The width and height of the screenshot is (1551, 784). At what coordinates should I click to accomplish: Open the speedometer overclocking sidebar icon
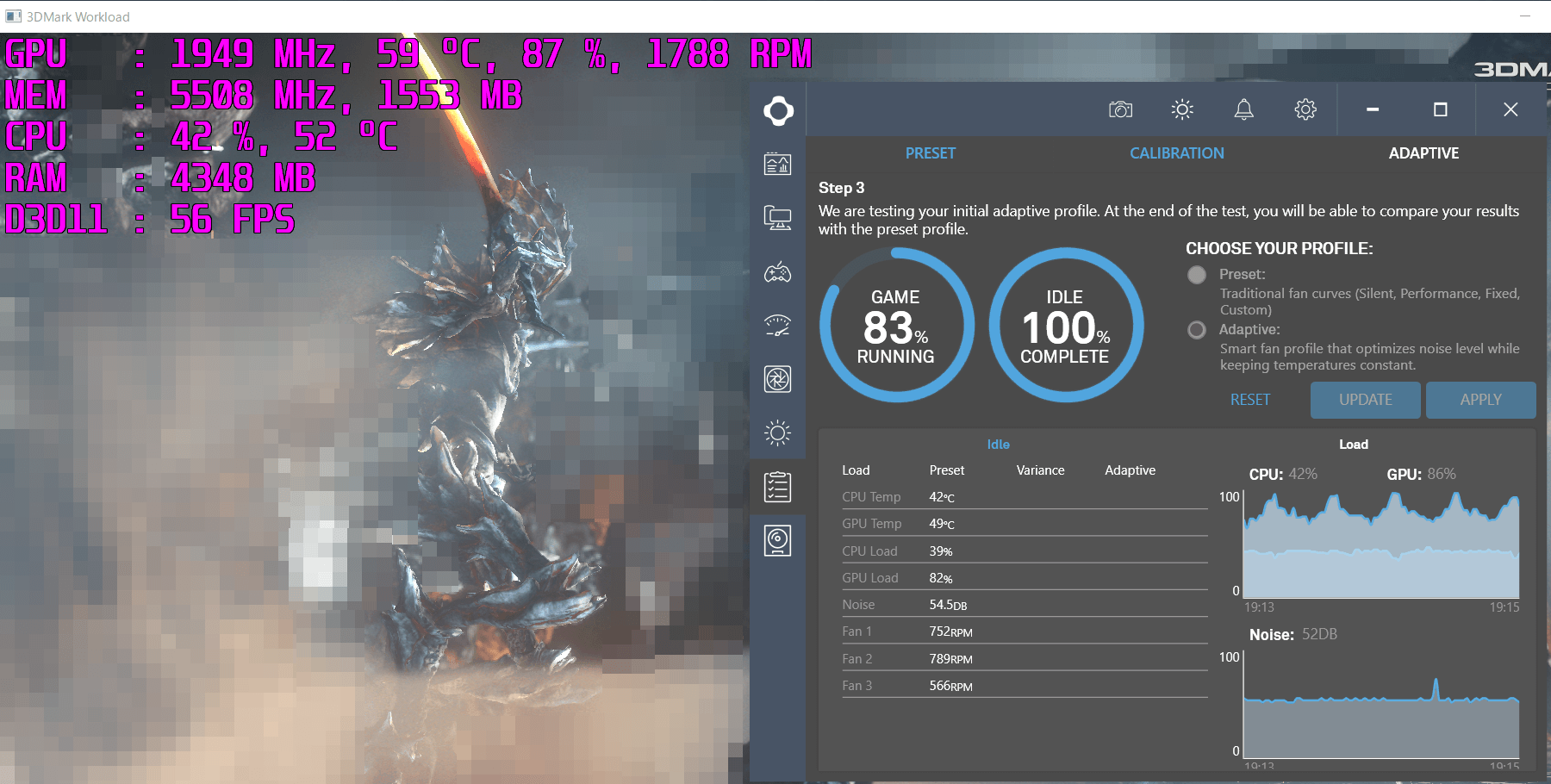(x=778, y=326)
